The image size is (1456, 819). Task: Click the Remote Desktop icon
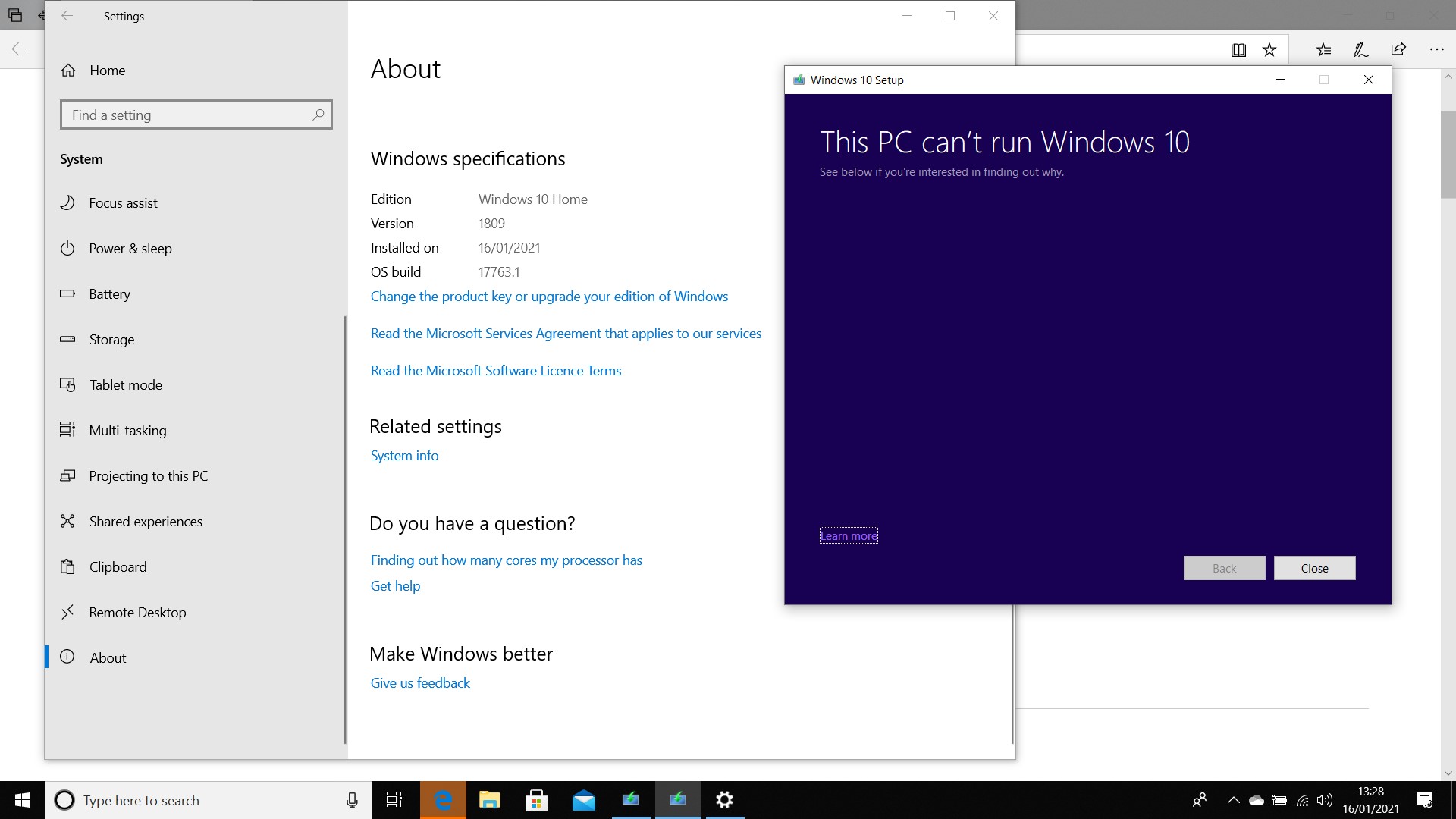(x=67, y=612)
